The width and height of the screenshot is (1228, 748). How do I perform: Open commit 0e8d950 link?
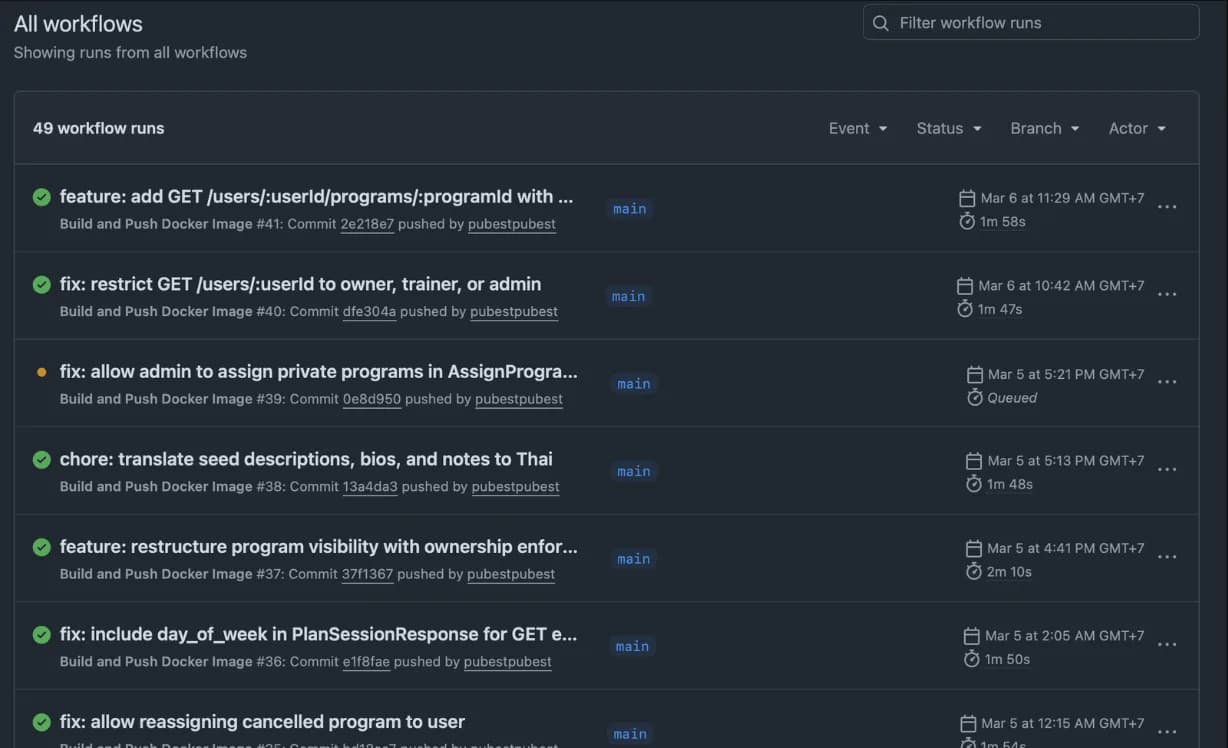coord(372,399)
